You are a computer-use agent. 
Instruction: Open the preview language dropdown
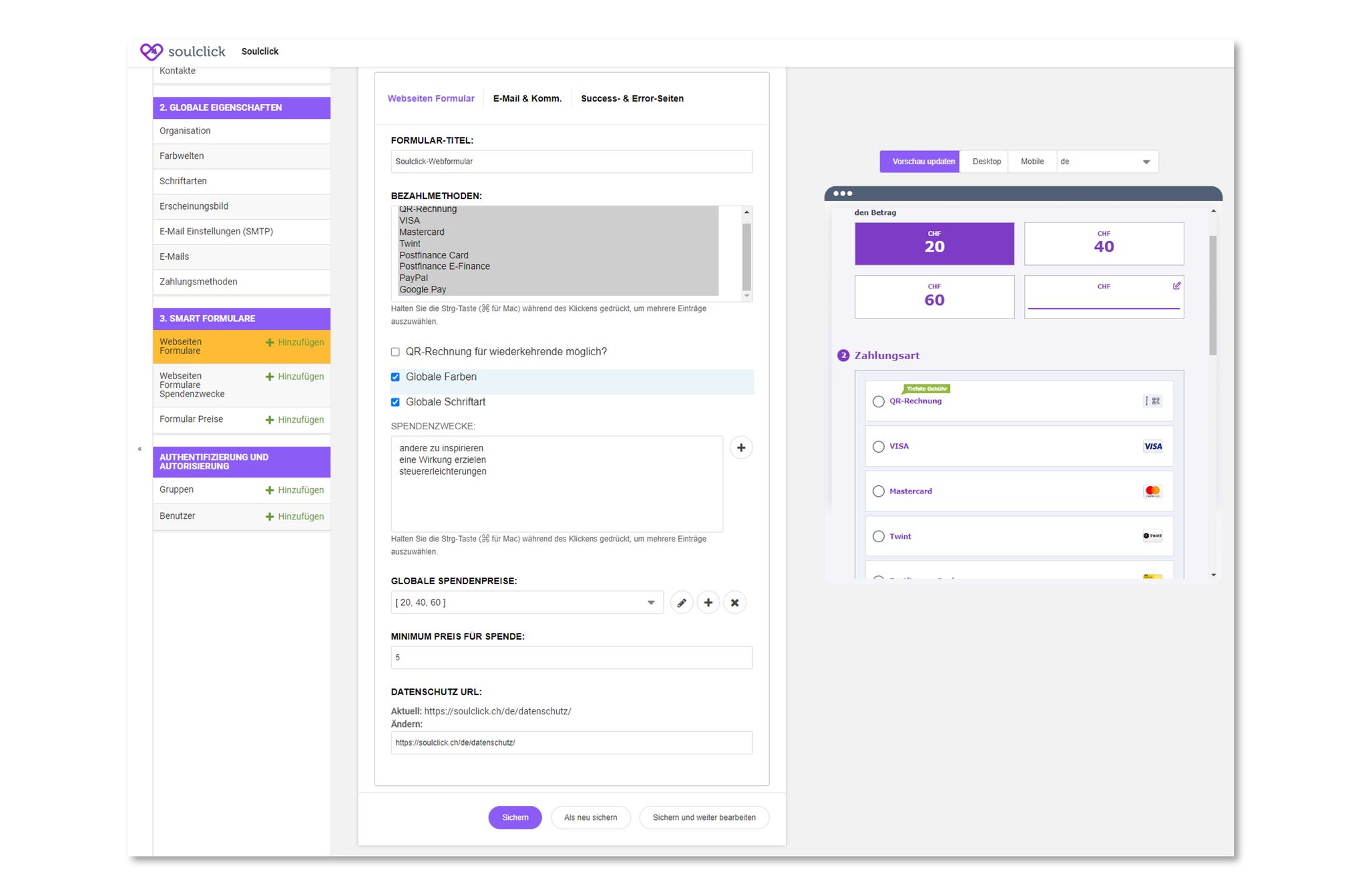(1106, 162)
